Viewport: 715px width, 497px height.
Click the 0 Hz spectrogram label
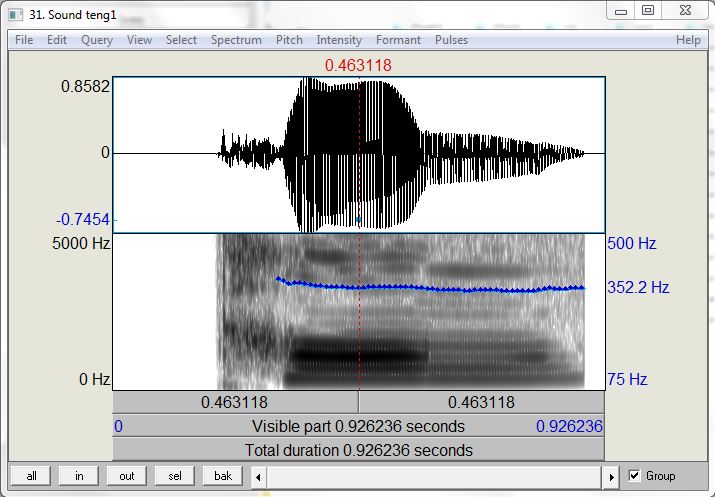tap(94, 379)
